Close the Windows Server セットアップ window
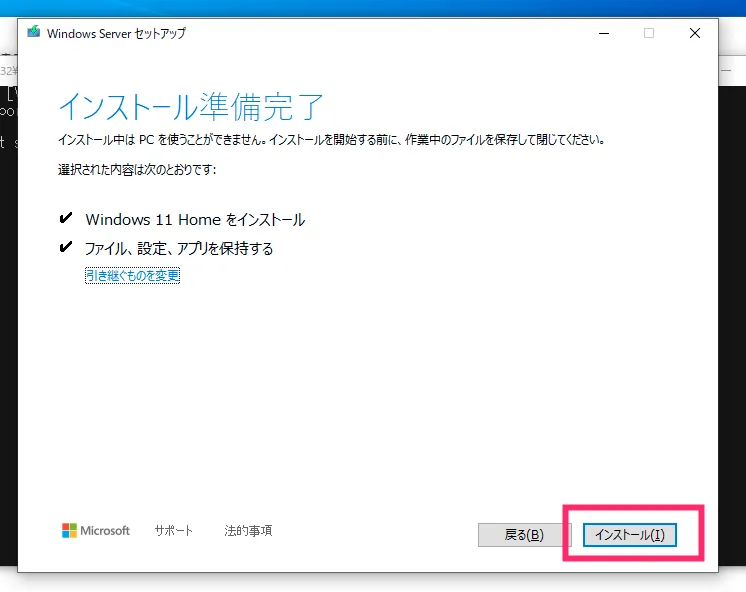The height and width of the screenshot is (592, 746). 695,33
